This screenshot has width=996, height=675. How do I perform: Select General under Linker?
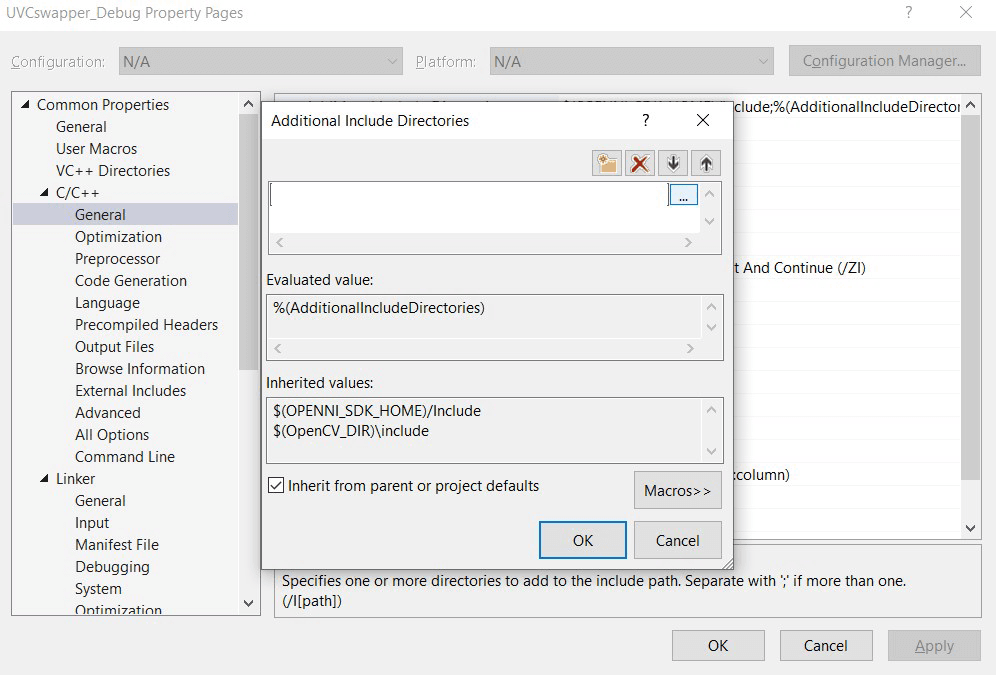pos(100,501)
